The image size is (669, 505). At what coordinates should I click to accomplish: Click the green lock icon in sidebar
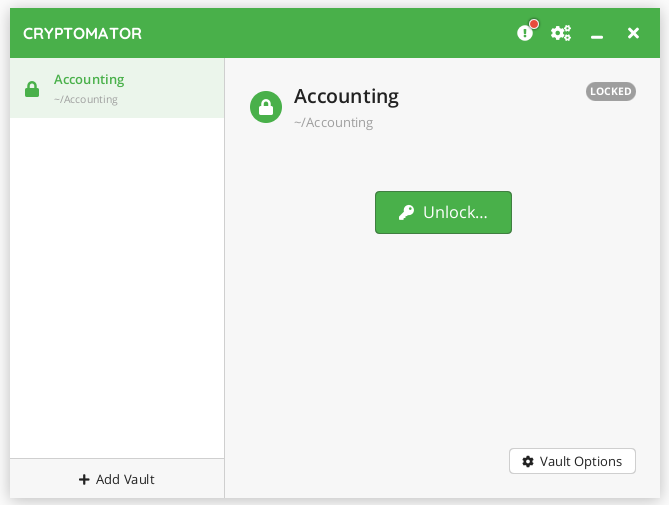pyautogui.click(x=32, y=89)
